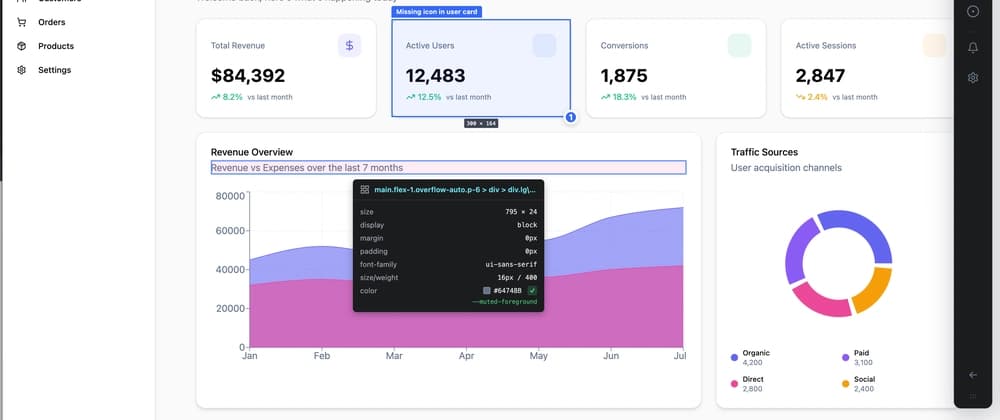Click the green icon placeholder on Conversions
The width and height of the screenshot is (1000, 420).
(x=739, y=45)
